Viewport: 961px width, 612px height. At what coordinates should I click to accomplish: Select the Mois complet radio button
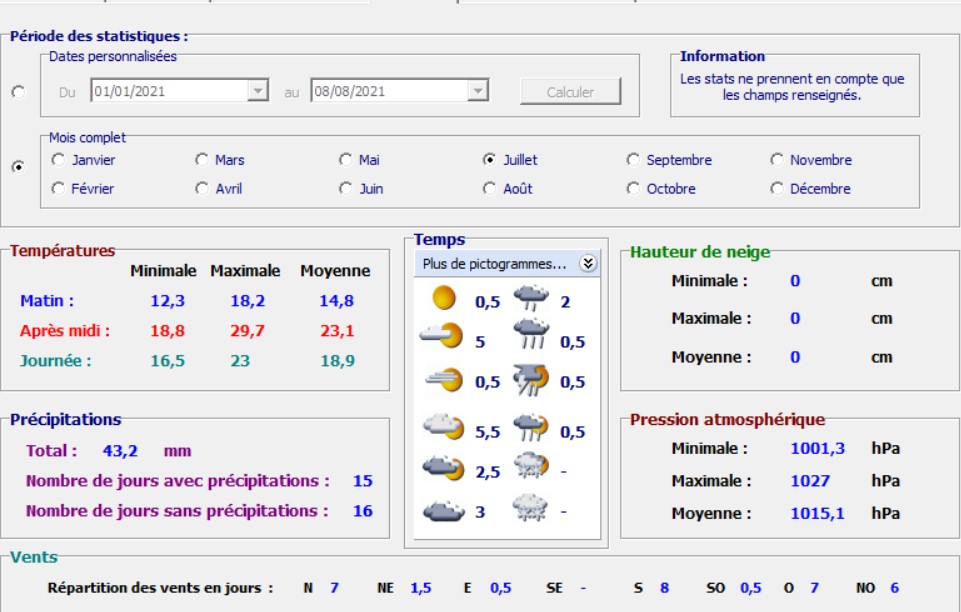point(18,167)
